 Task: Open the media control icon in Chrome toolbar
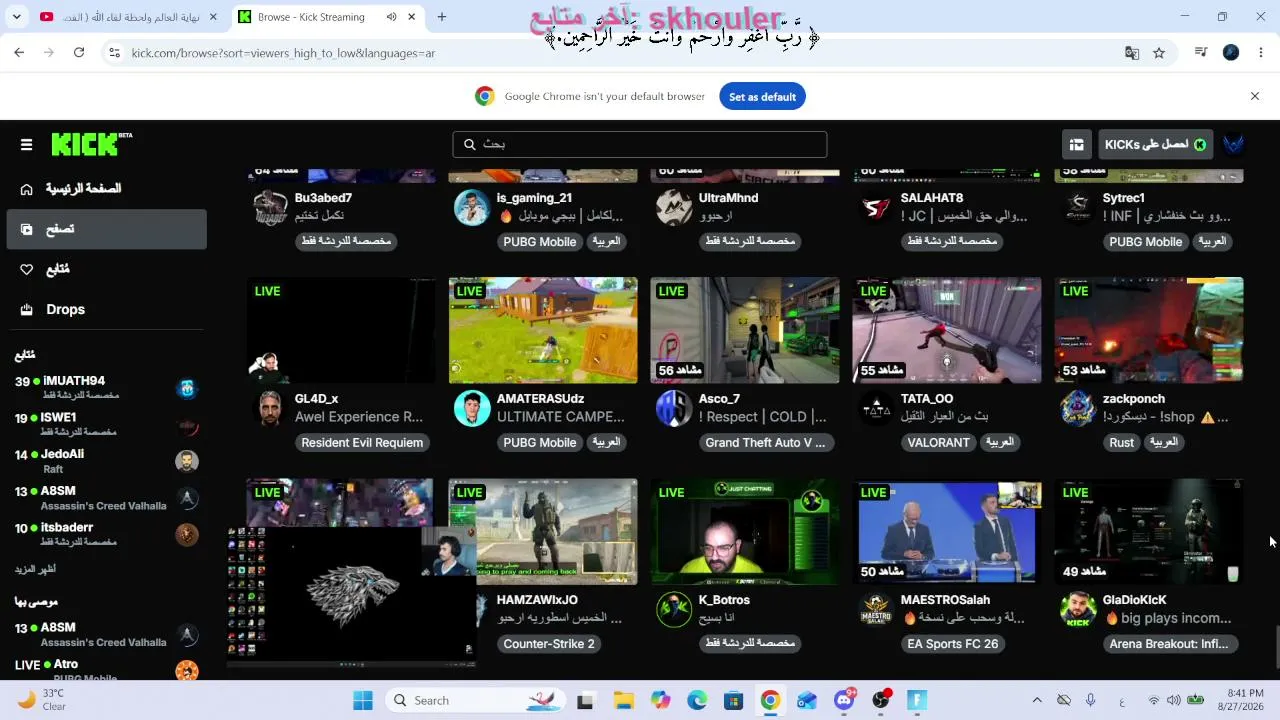click(x=1201, y=53)
